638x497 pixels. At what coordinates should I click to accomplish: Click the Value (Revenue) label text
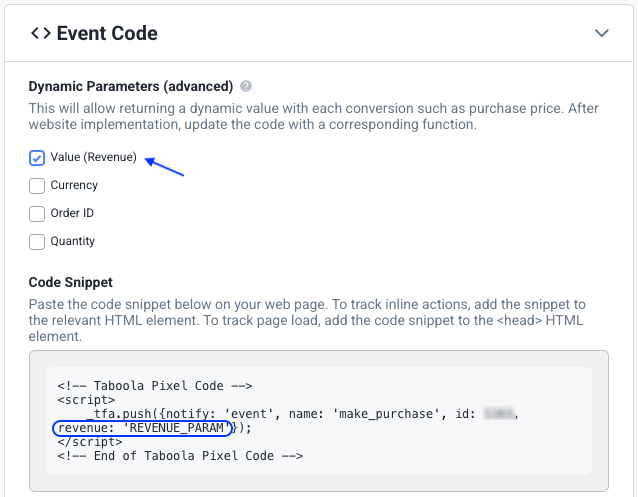(x=93, y=158)
